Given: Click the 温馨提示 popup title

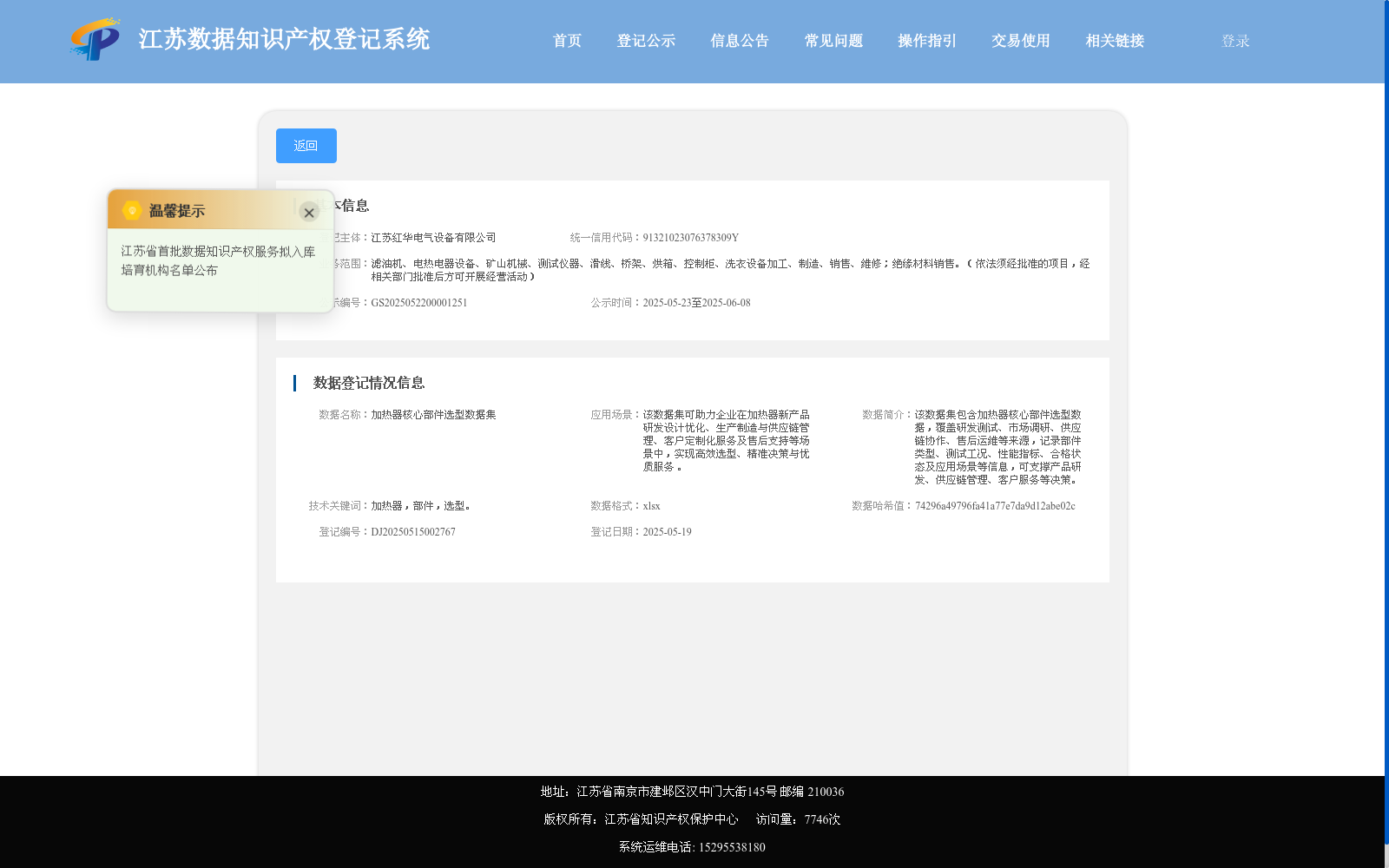Looking at the screenshot, I should (177, 211).
